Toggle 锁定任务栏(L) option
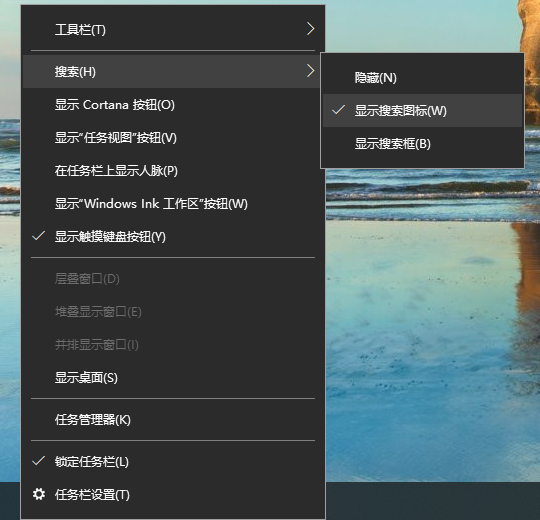The height and width of the screenshot is (520, 540). click(173, 462)
